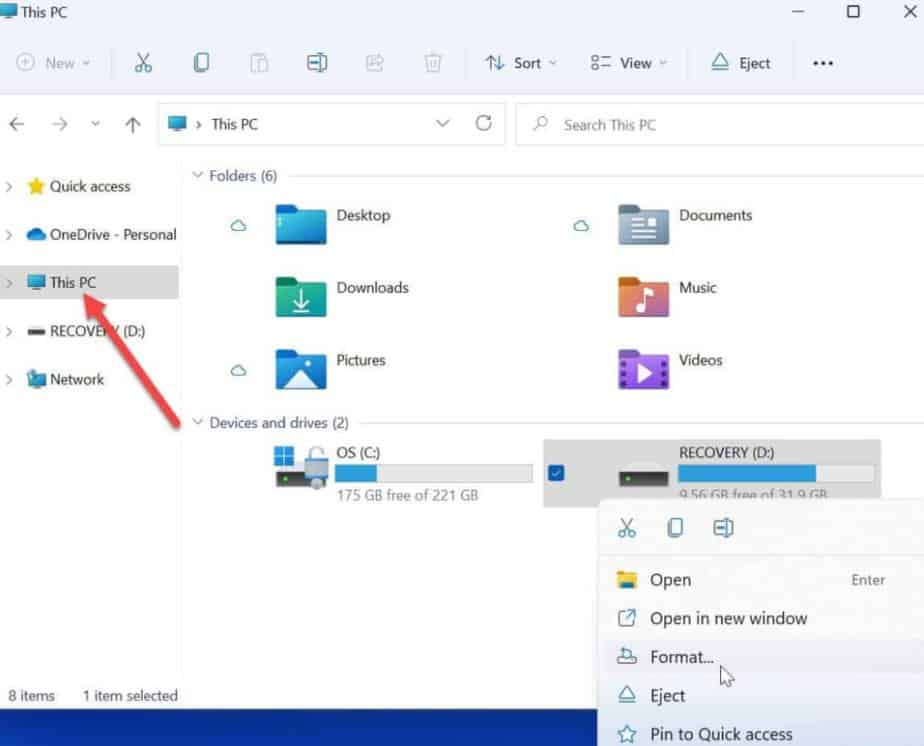Uncheck the RECOVERY (D:) selection checkbox
The image size is (924, 746).
(x=556, y=474)
